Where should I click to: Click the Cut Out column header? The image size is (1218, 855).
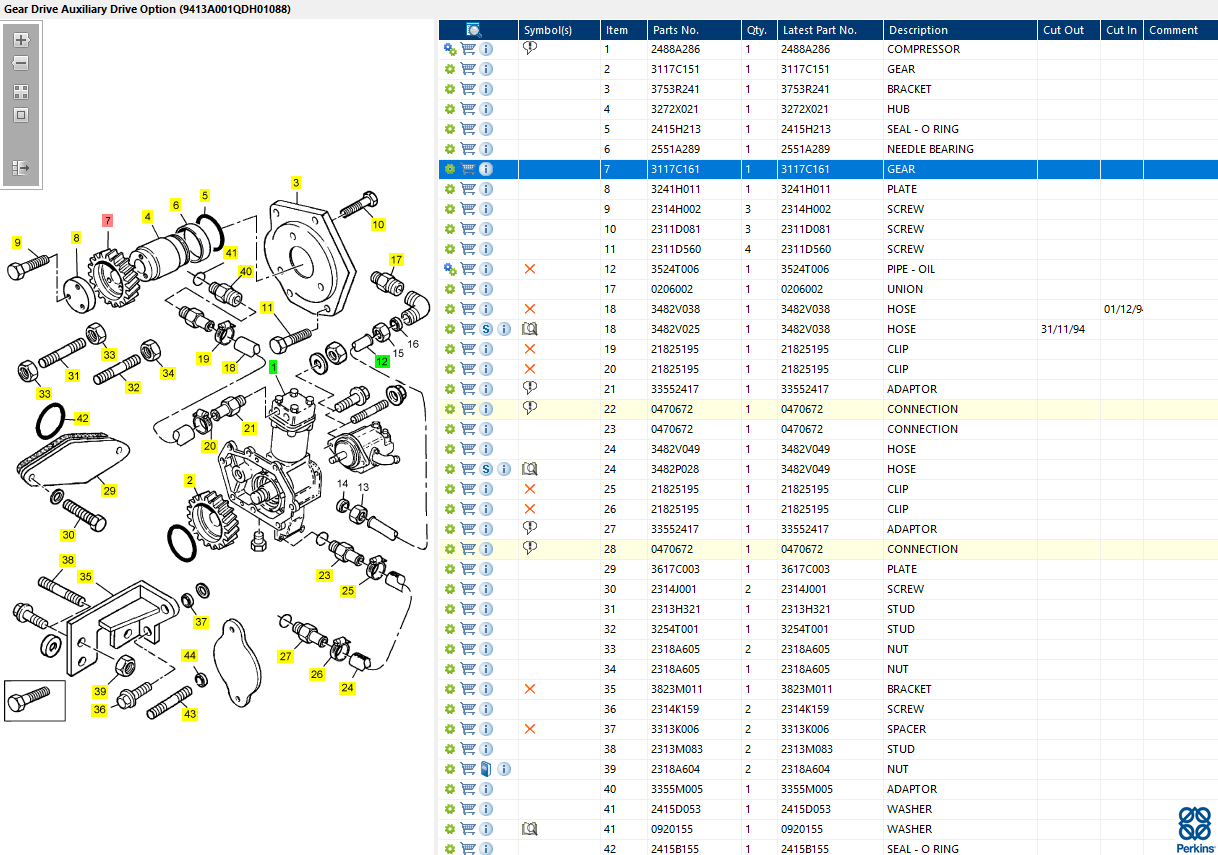click(x=1068, y=30)
